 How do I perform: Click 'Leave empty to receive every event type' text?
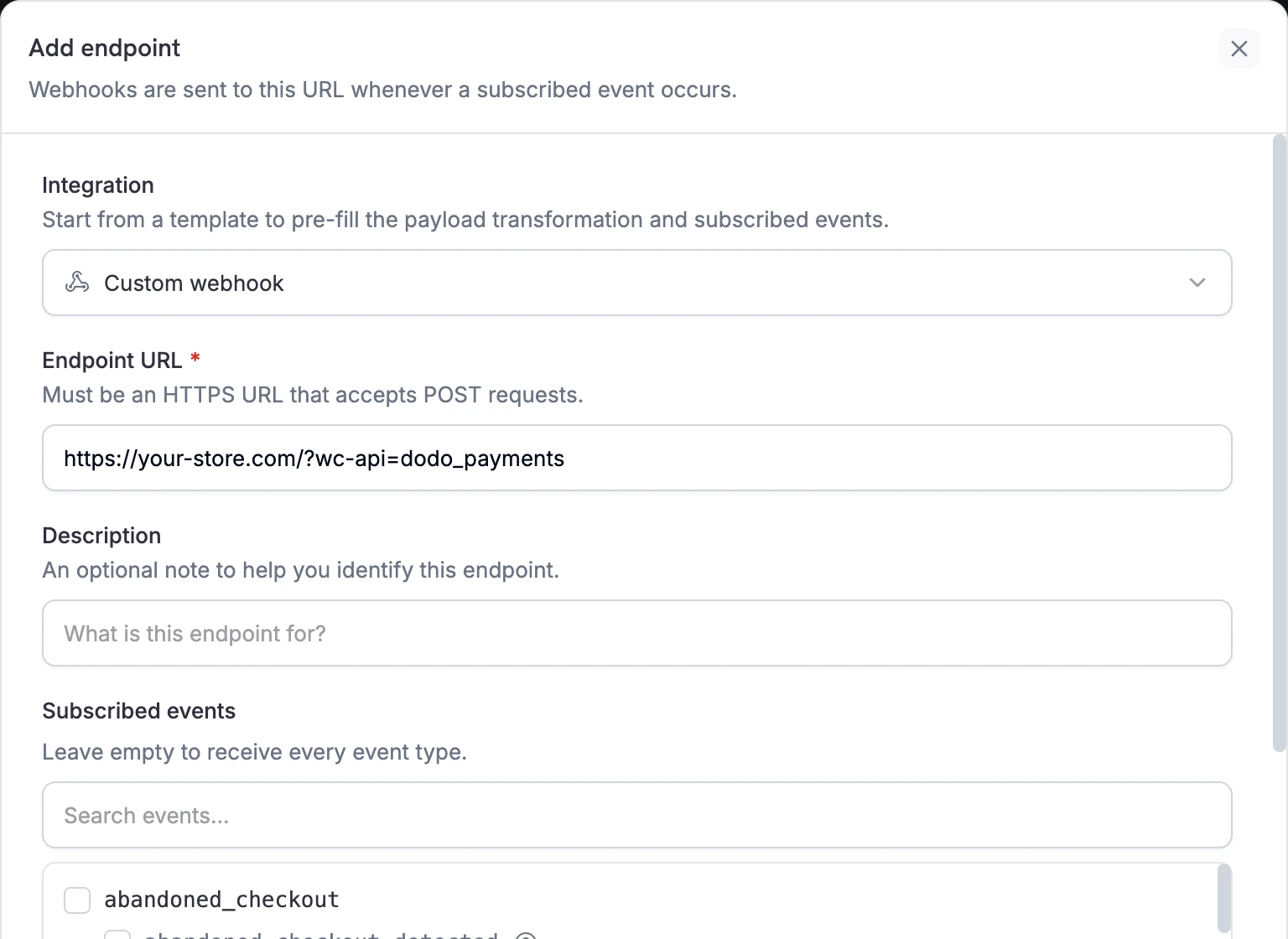tap(255, 752)
